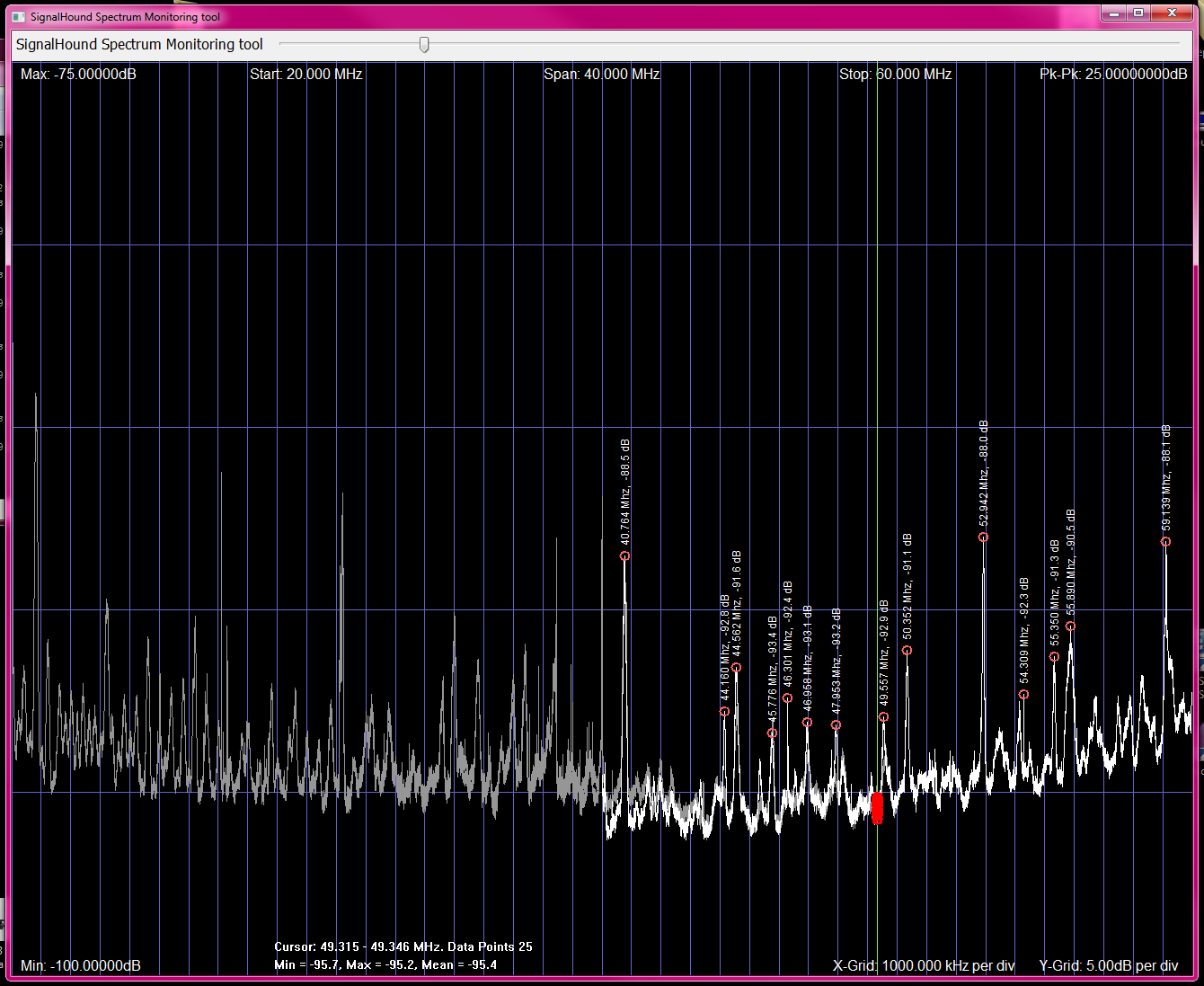Screen dimensions: 1204x986
Task: Click the Min: -100.00000dB readout
Action: [x=81, y=965]
